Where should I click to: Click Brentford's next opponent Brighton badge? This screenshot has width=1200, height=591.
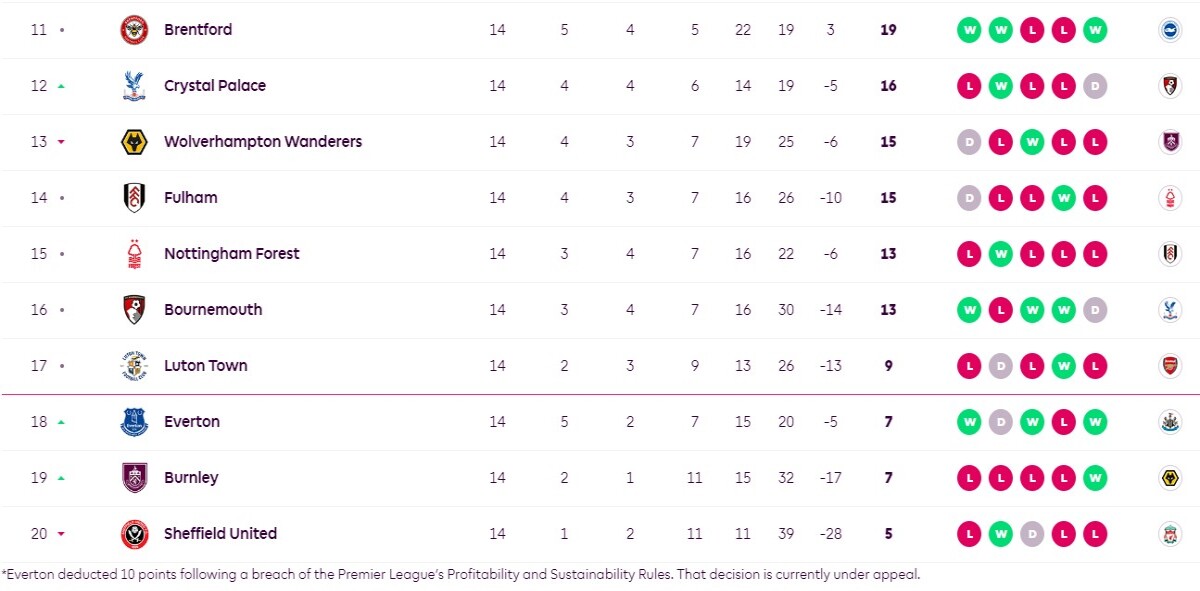click(x=1168, y=30)
